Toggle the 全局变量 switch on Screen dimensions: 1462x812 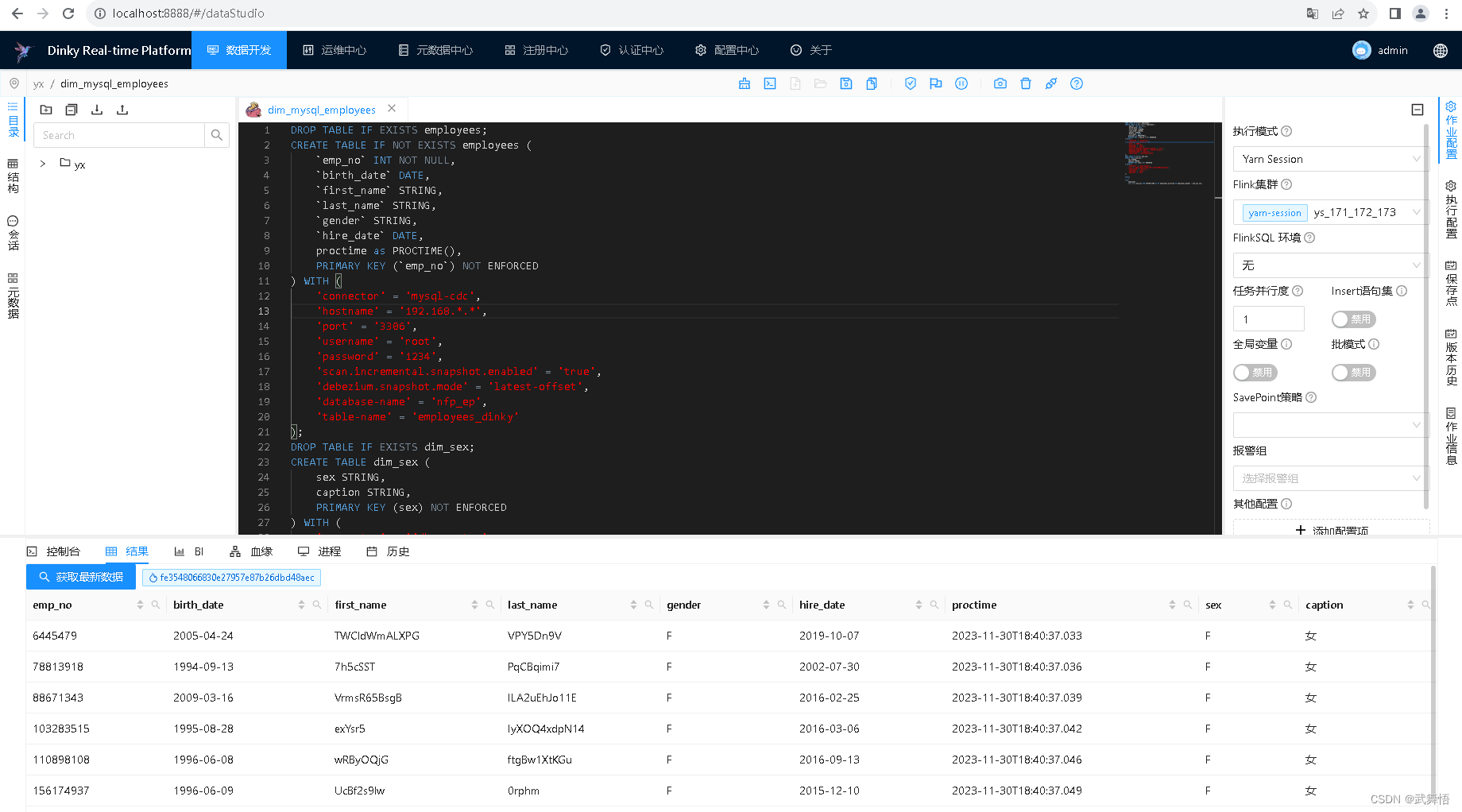[x=1255, y=372]
